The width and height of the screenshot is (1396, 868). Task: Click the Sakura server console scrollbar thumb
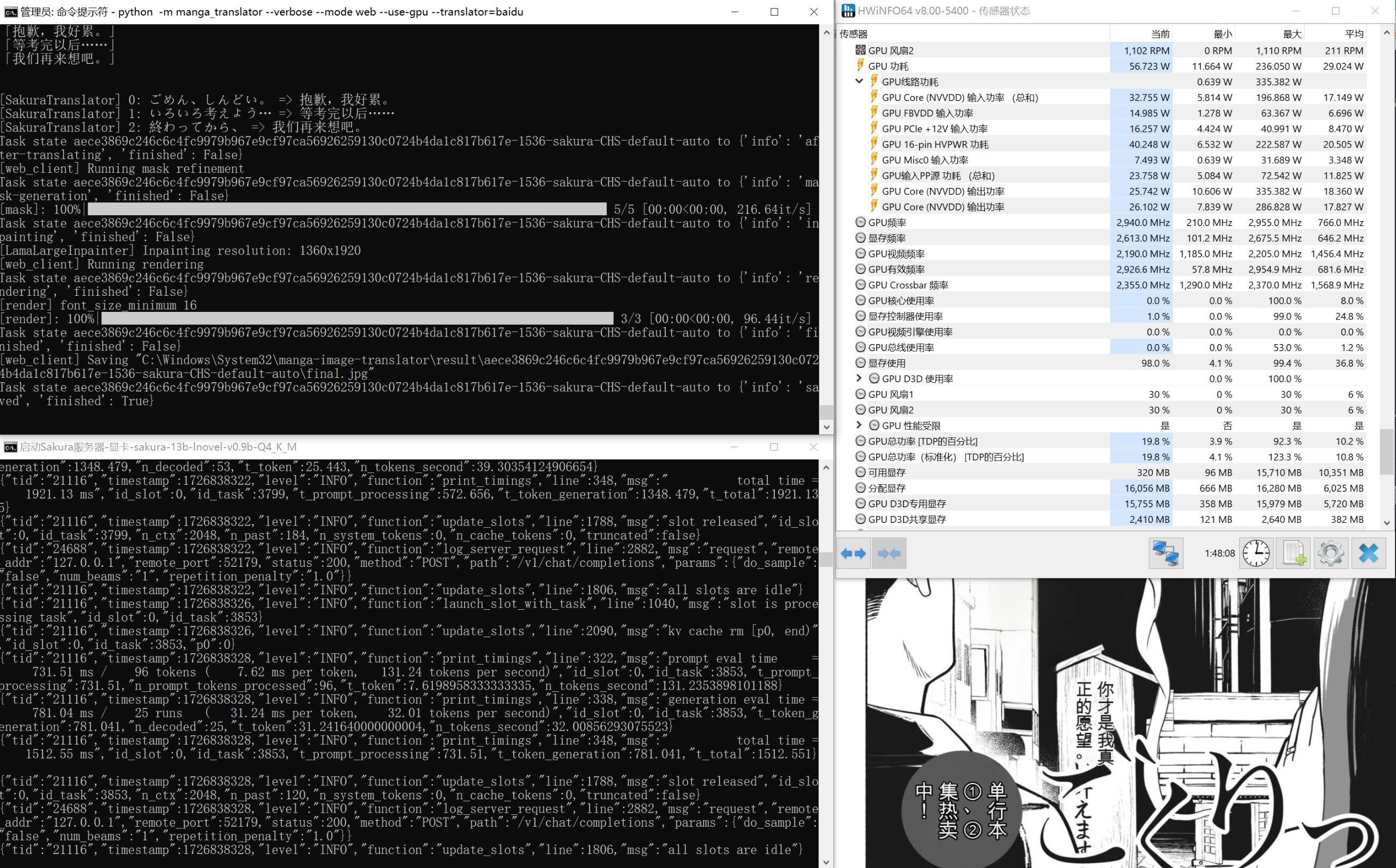click(x=826, y=559)
